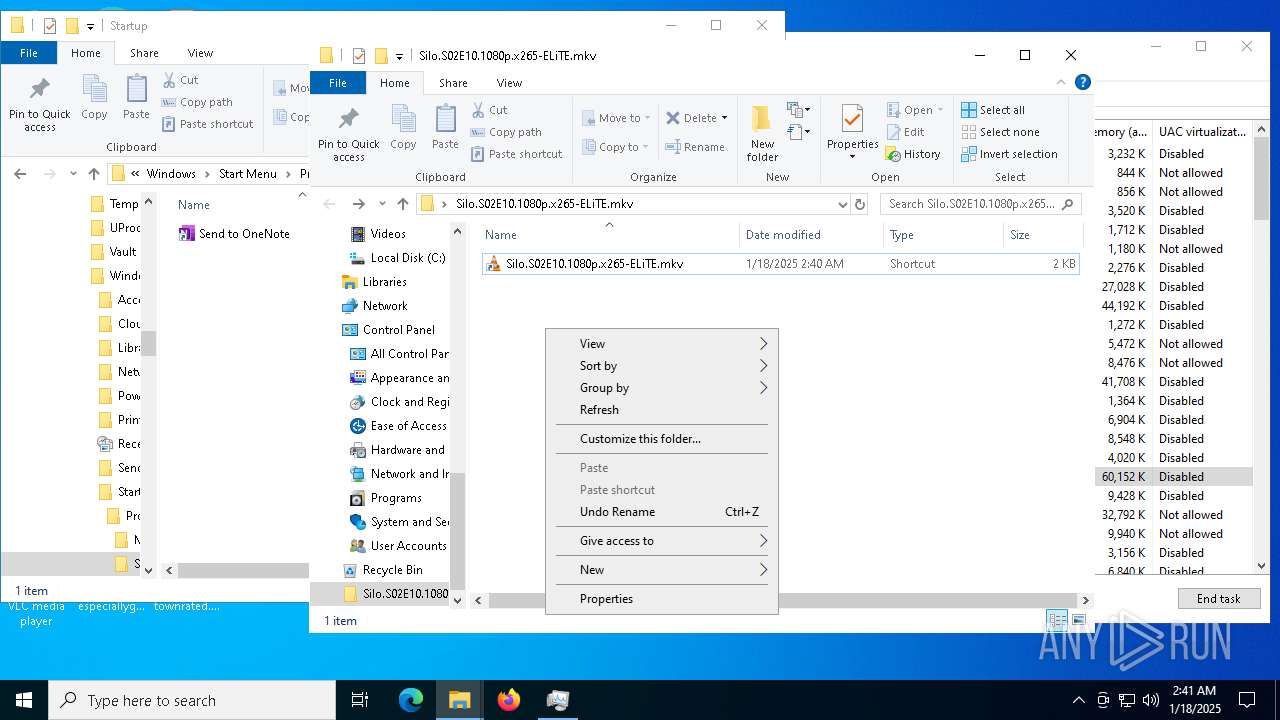This screenshot has height=720, width=1280.
Task: Click Select none in ribbon
Action: [1000, 132]
